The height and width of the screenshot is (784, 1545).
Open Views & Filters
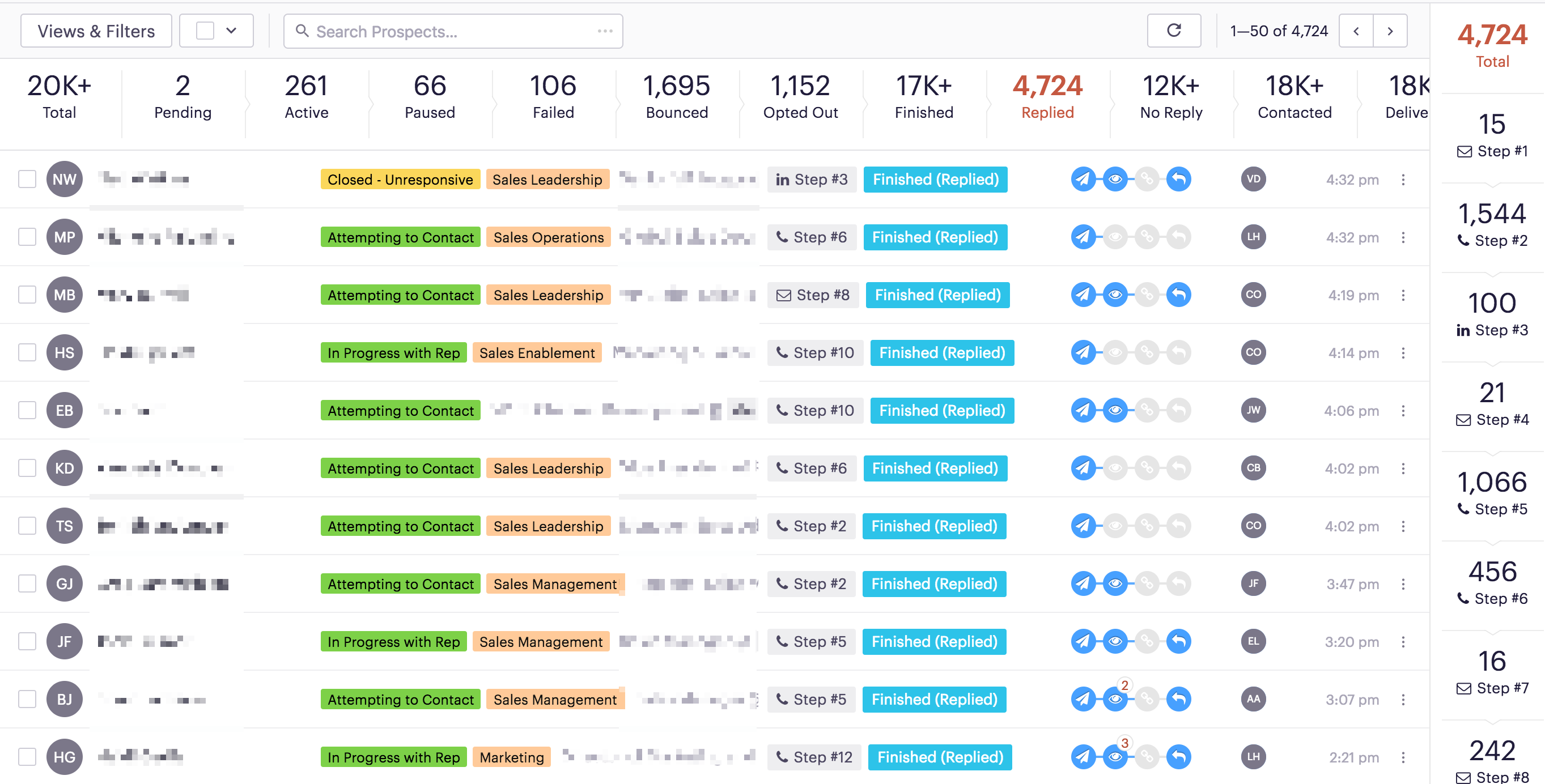click(x=96, y=31)
